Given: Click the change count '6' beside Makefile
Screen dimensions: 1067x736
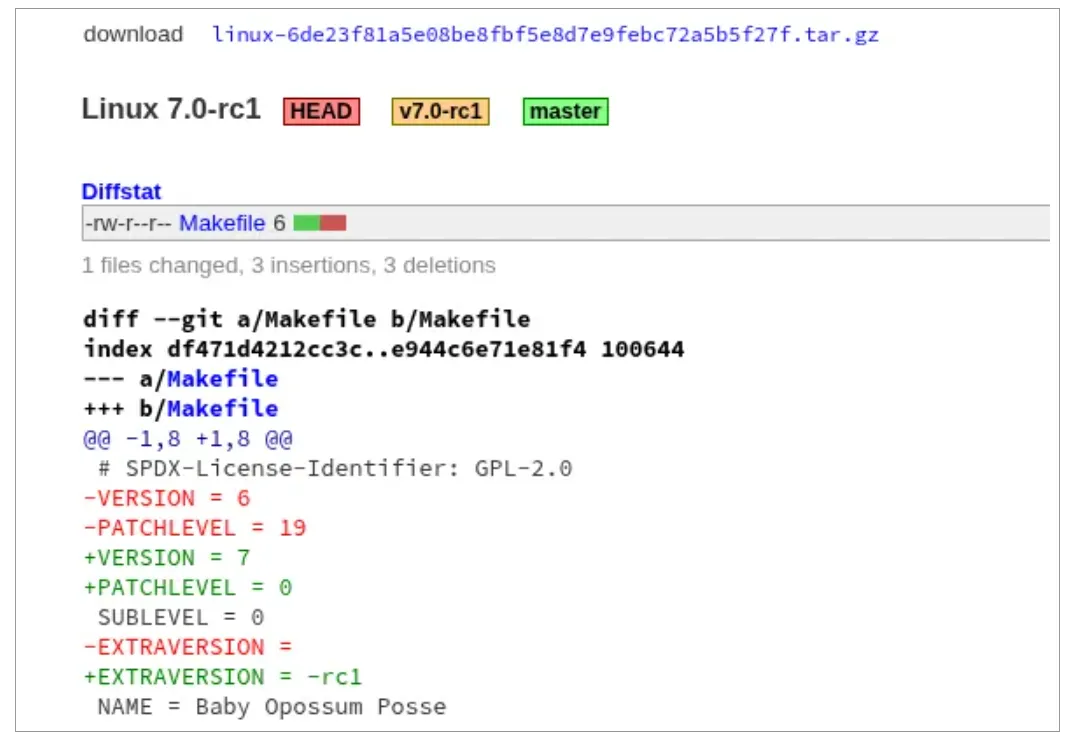Looking at the screenshot, I should [x=279, y=223].
